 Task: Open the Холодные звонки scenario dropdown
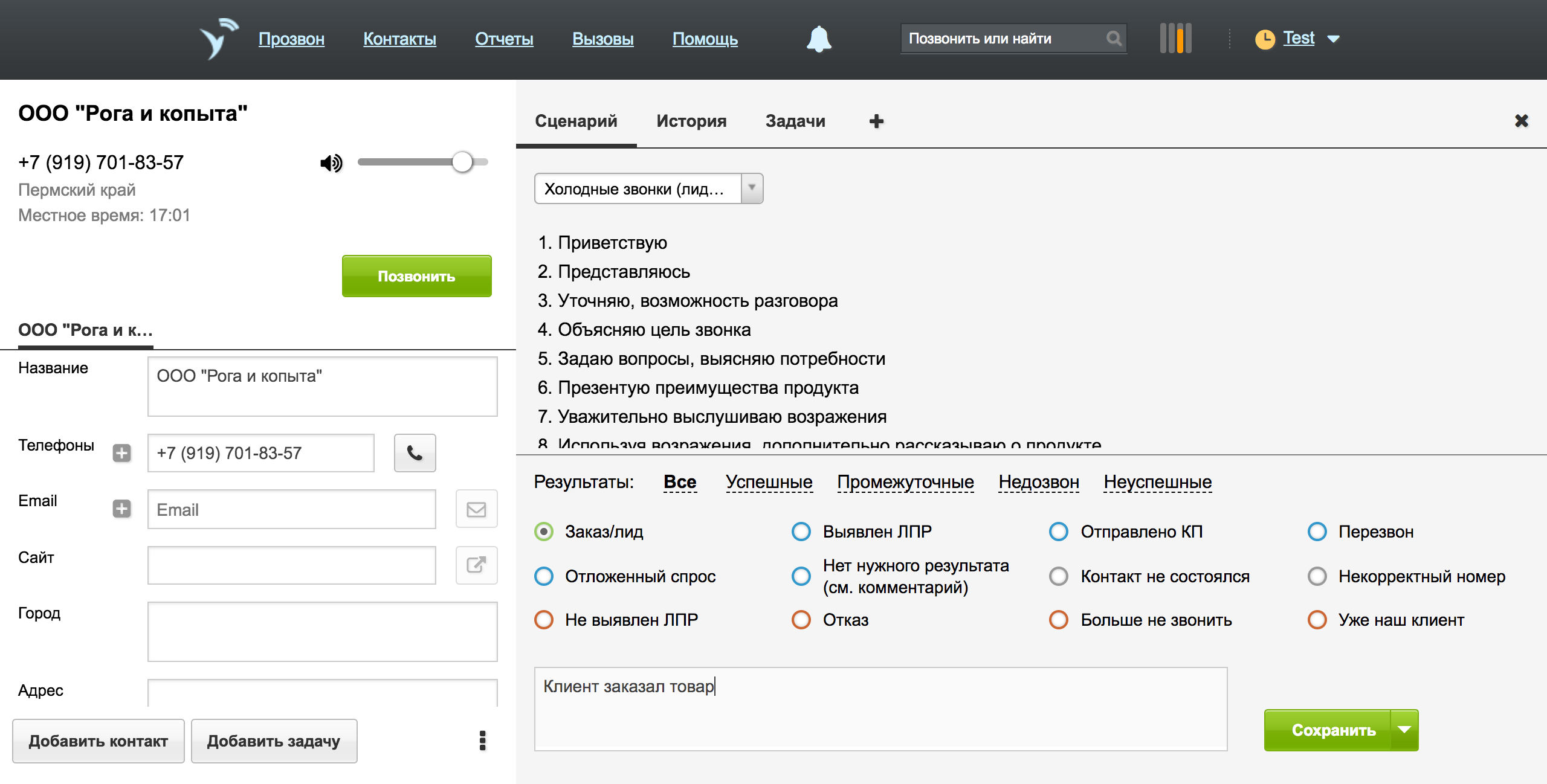(x=648, y=188)
